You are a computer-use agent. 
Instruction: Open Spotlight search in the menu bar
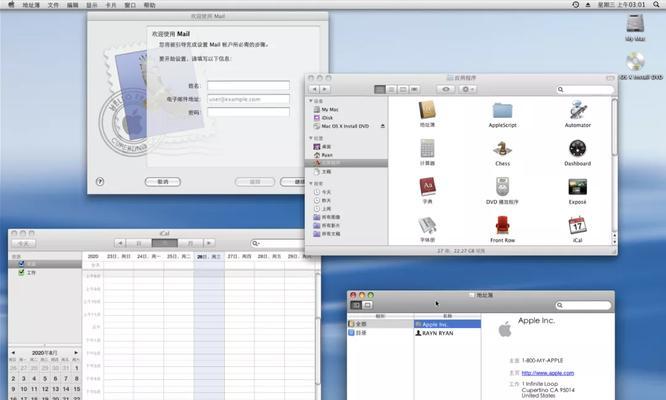pos(656,5)
